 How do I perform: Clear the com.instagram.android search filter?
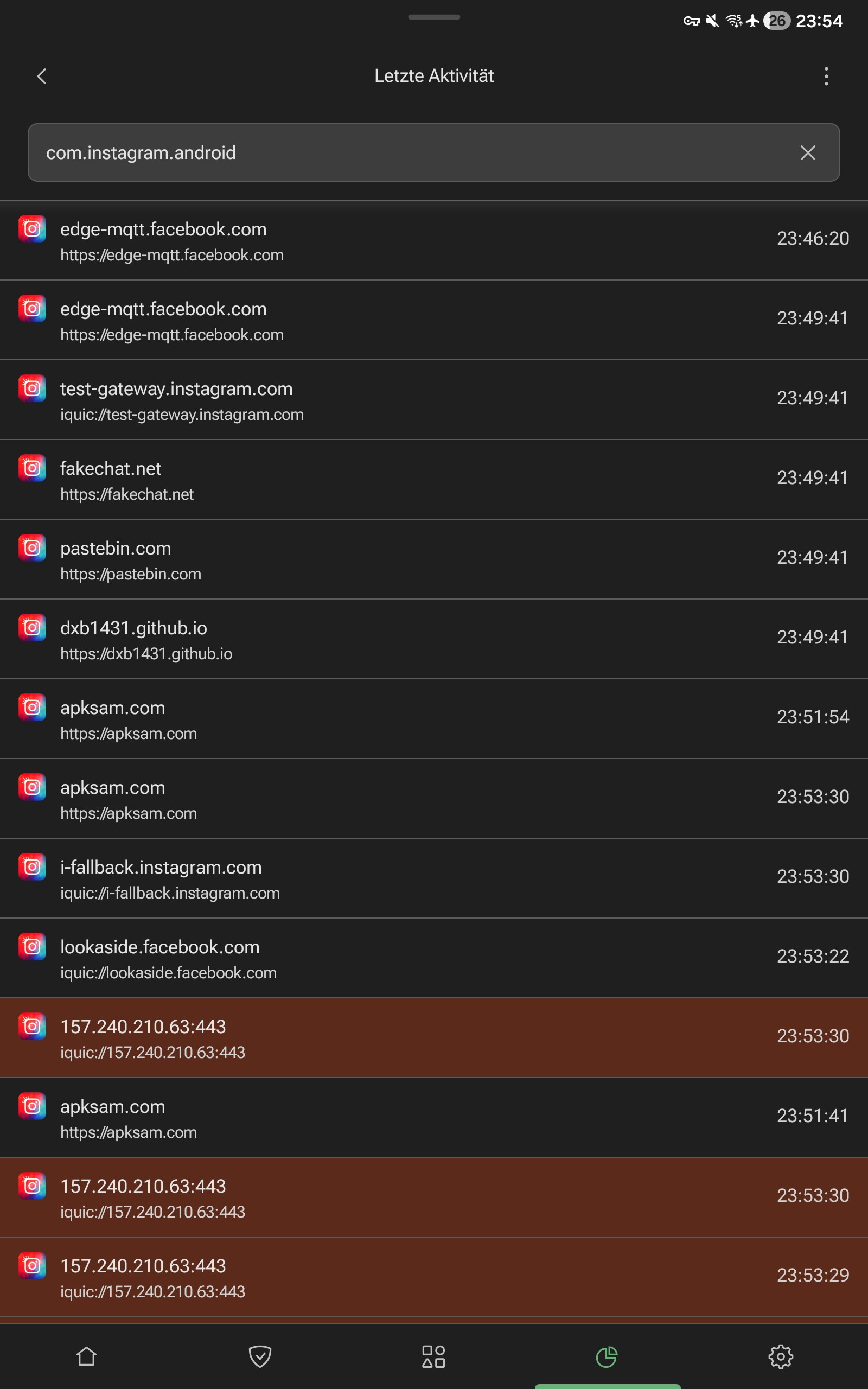808,152
